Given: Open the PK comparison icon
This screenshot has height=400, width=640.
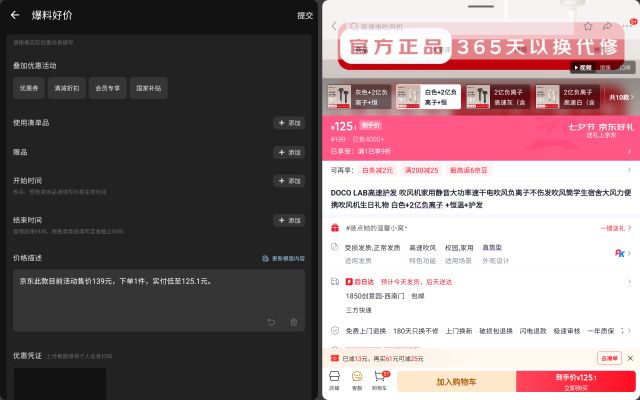Looking at the screenshot, I should (x=620, y=253).
